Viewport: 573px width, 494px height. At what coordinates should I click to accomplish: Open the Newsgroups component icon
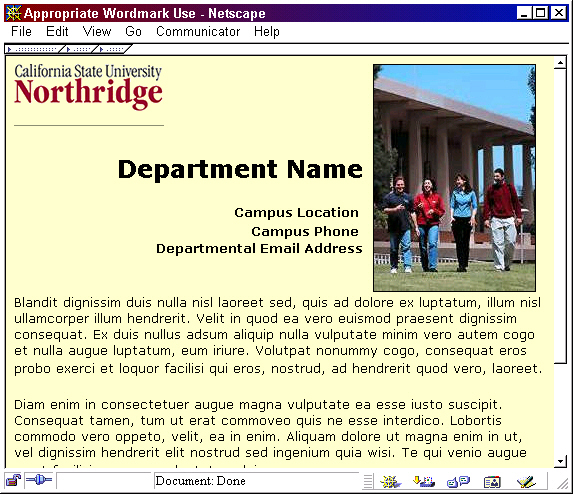pos(458,482)
